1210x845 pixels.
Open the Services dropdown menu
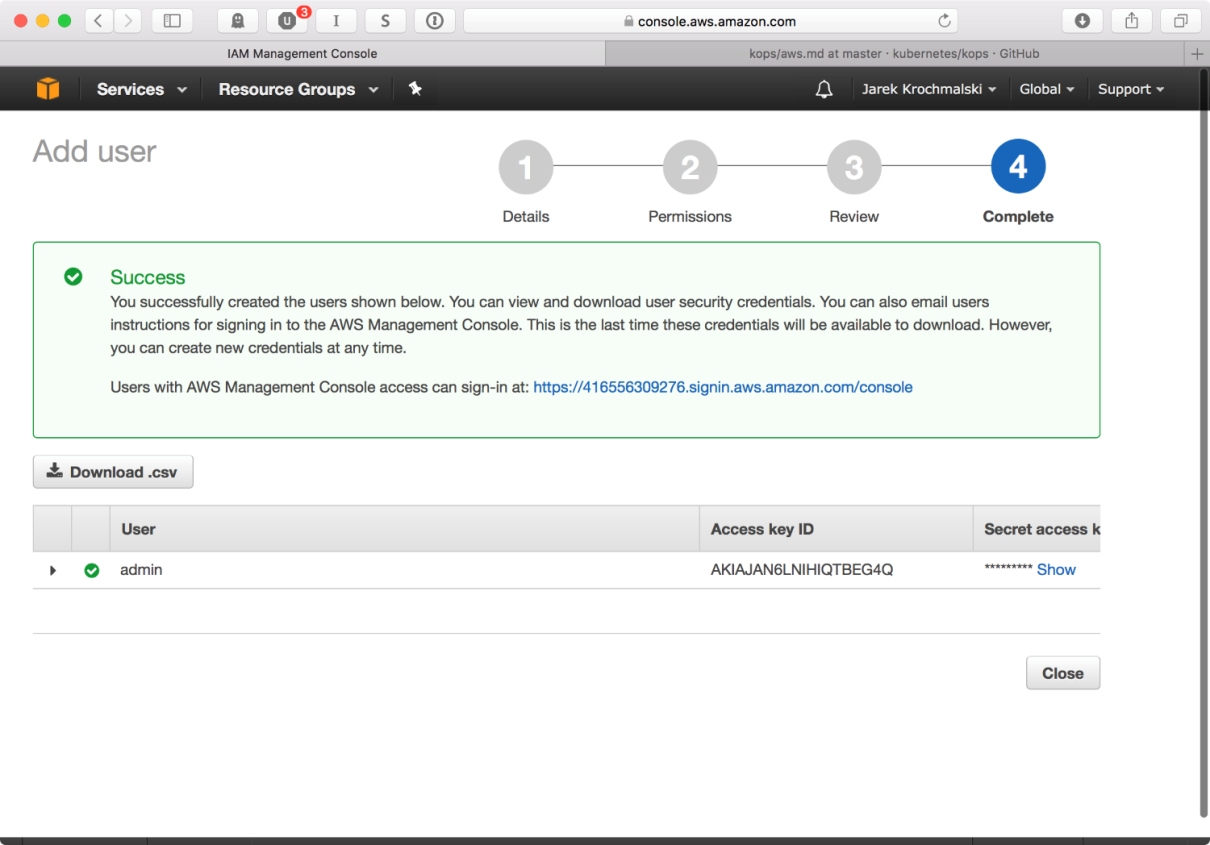[x=142, y=89]
